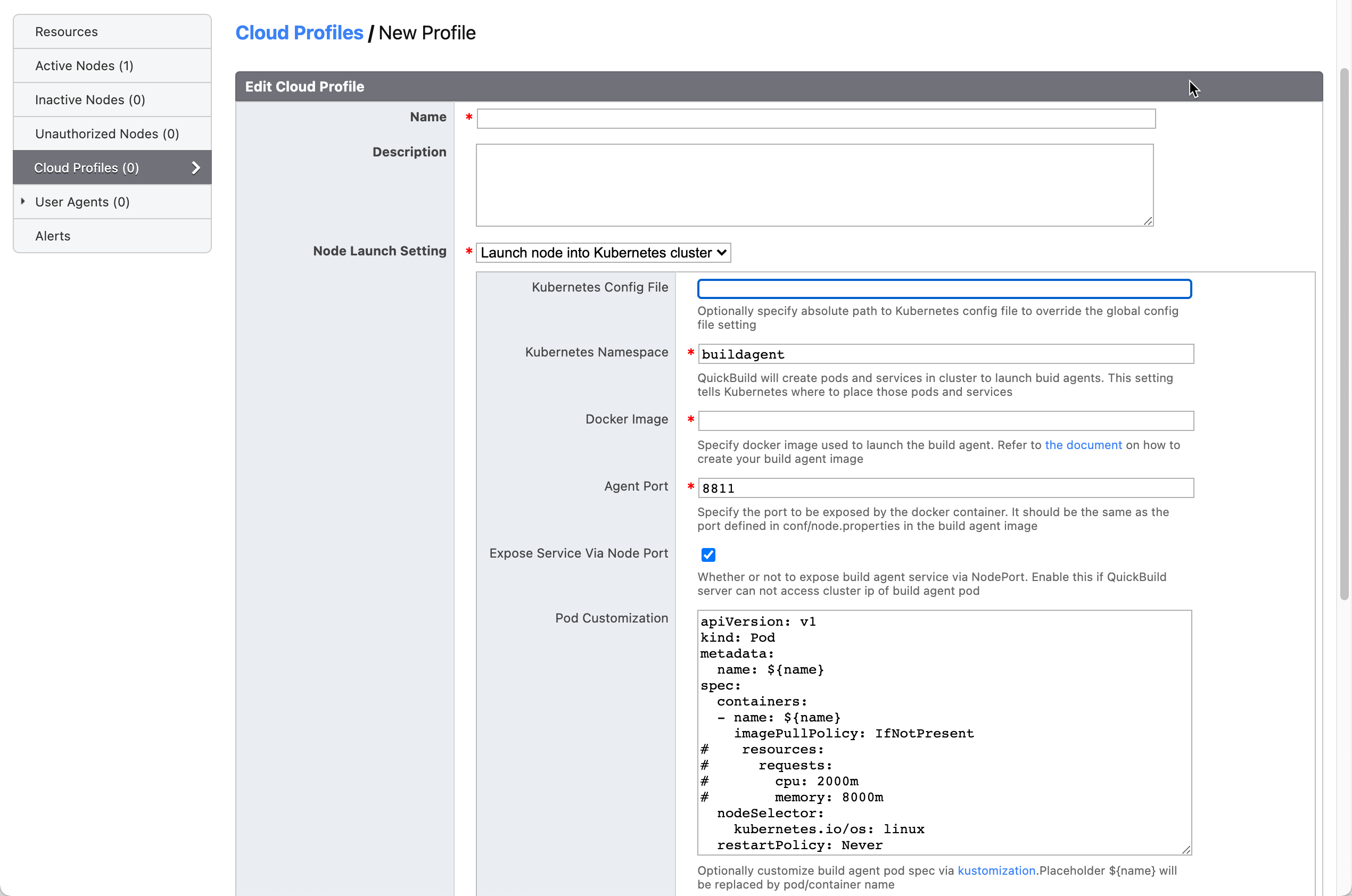Viewport: 1352px width, 896px height.
Task: Click the 'Agent Port' label
Action: pyautogui.click(x=636, y=486)
